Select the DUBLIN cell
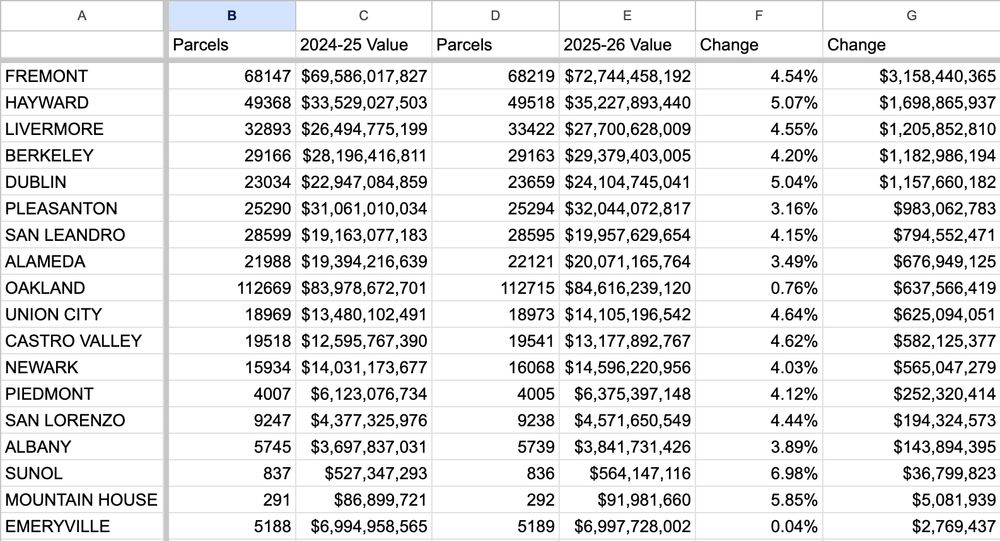Screen dimensions: 1000x541 click(82, 182)
